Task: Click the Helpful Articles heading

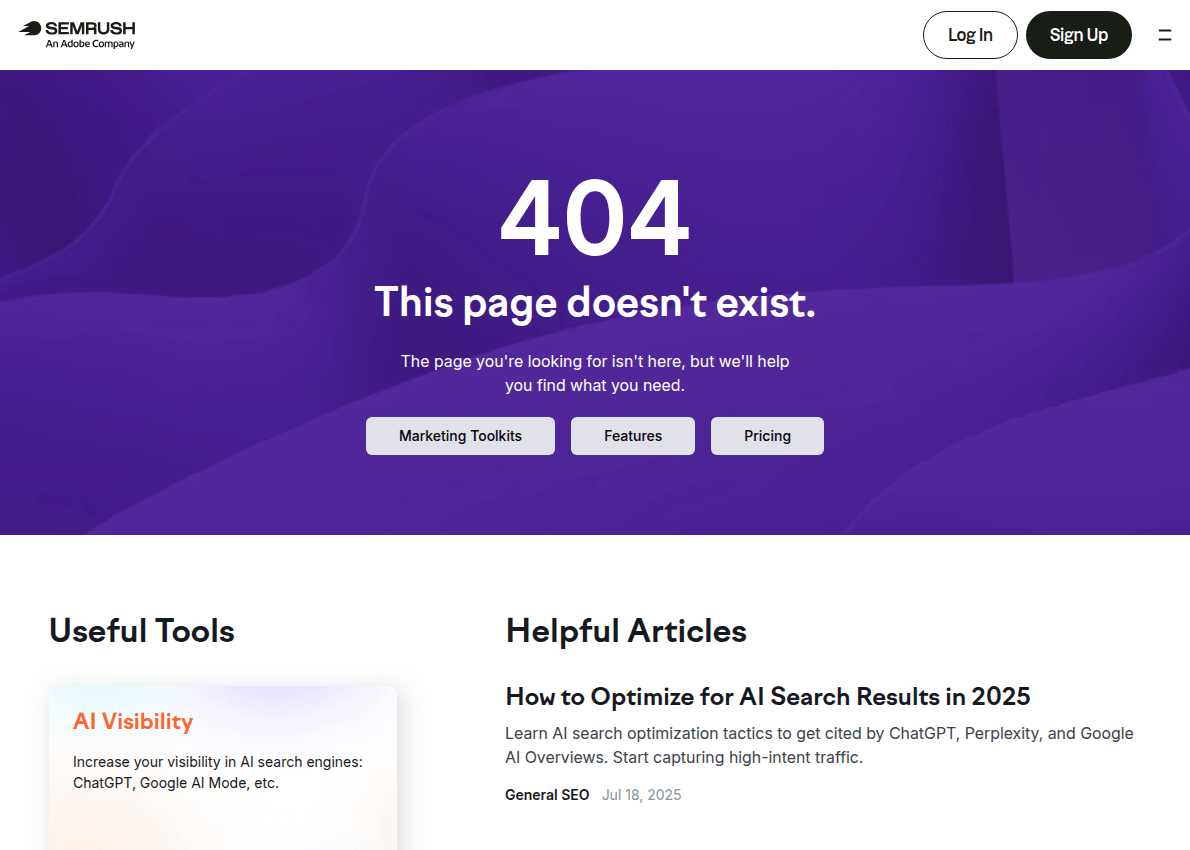Action: 626,631
